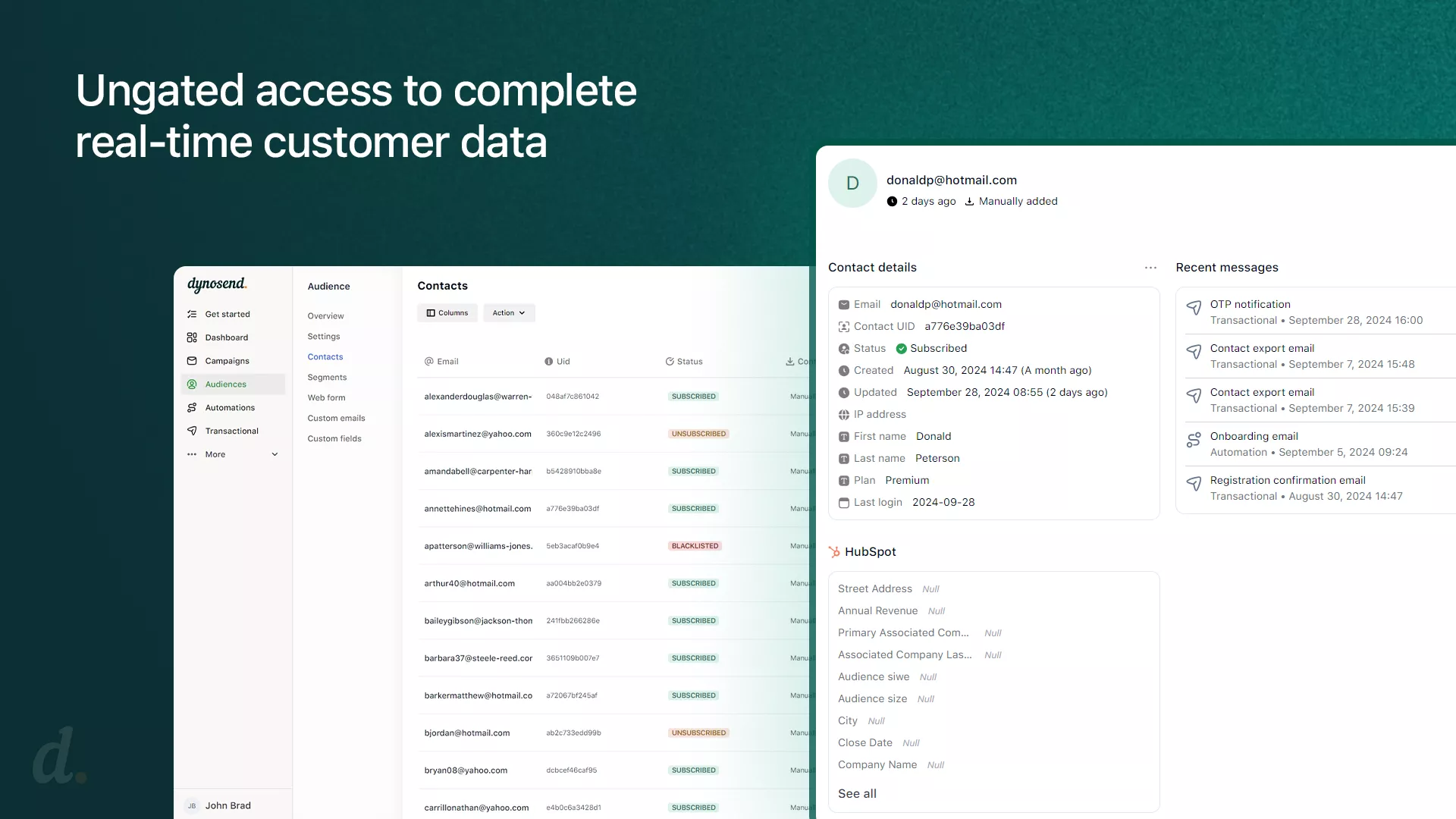Screen dimensions: 1456x819
Task: Go to Custom fields section
Action: [x=334, y=439]
